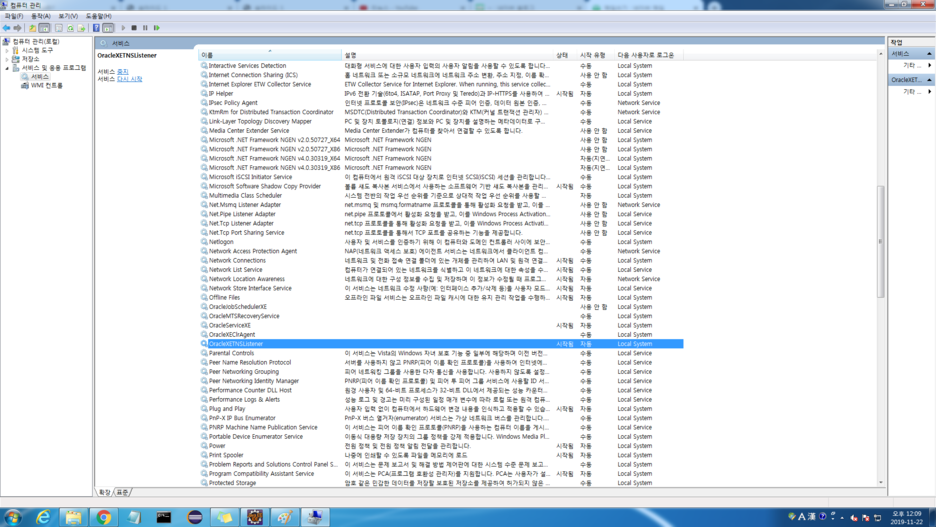Screen dimensions: 936x527
Task: Click the Forward arrow in the toolbar
Action: coord(17,28)
